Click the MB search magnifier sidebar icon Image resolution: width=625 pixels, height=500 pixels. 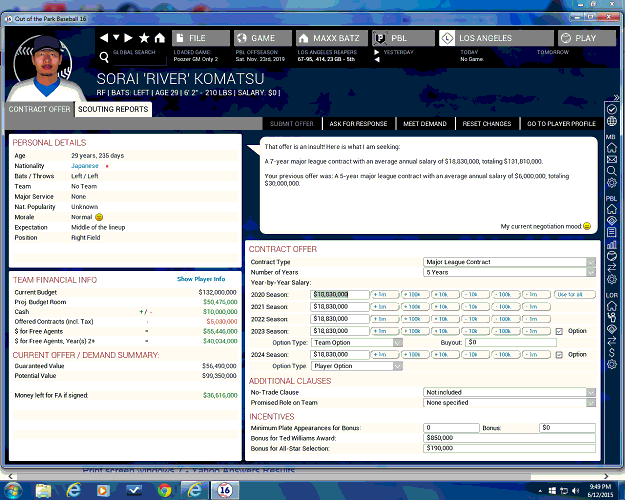(x=611, y=171)
